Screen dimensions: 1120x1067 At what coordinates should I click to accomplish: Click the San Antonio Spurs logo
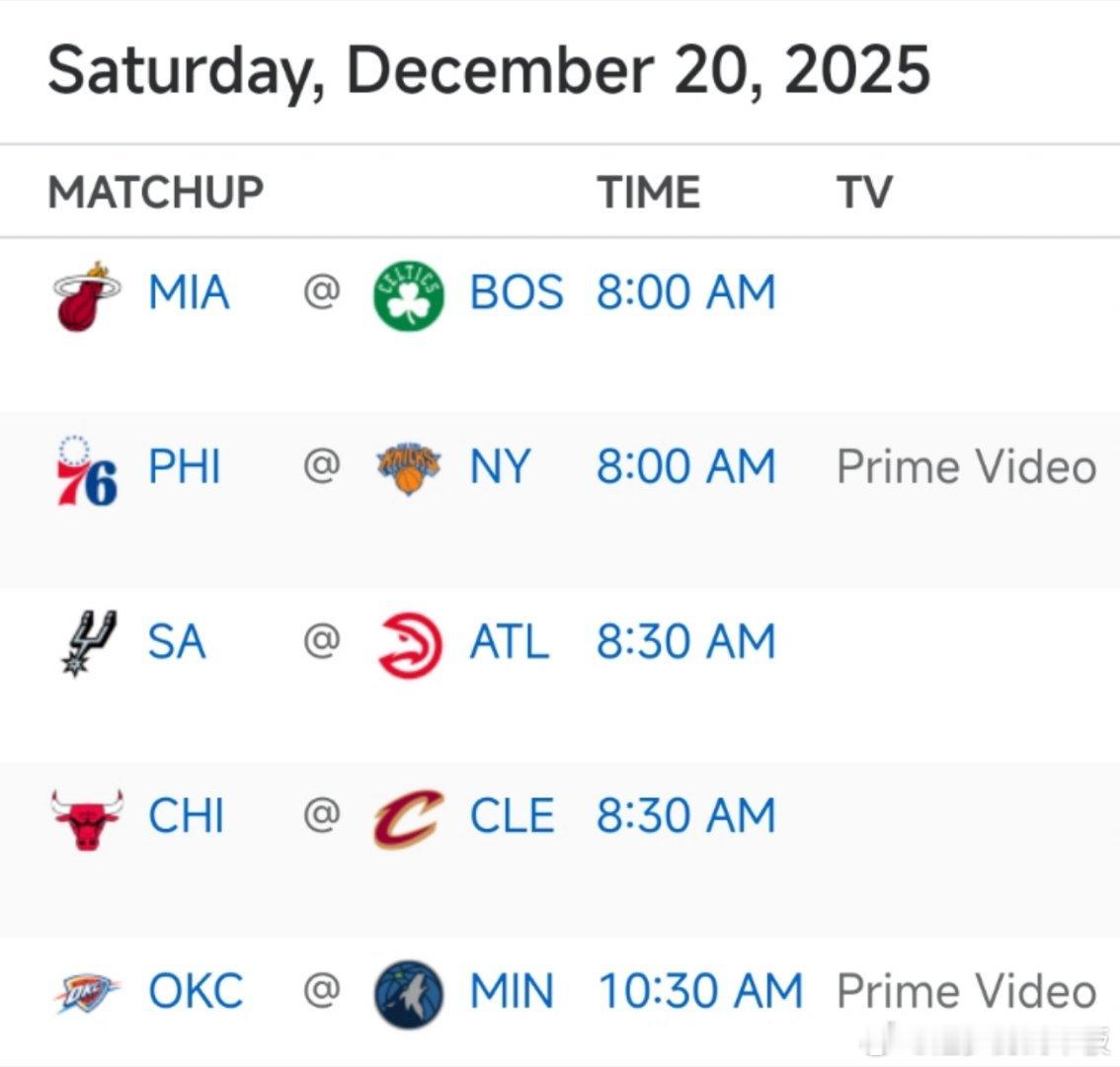(86, 643)
